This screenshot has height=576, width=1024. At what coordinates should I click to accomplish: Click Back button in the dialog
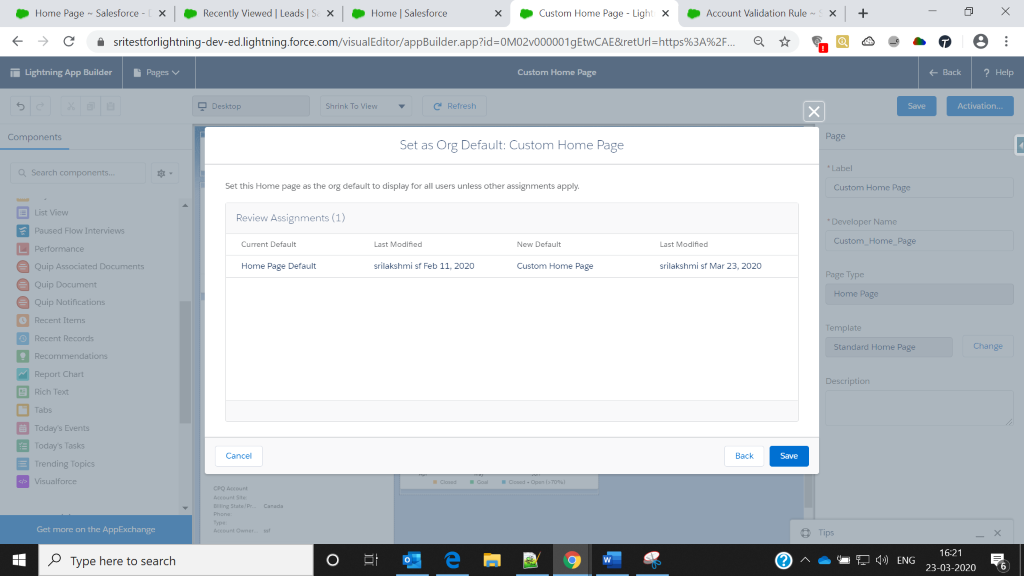pyautogui.click(x=744, y=456)
